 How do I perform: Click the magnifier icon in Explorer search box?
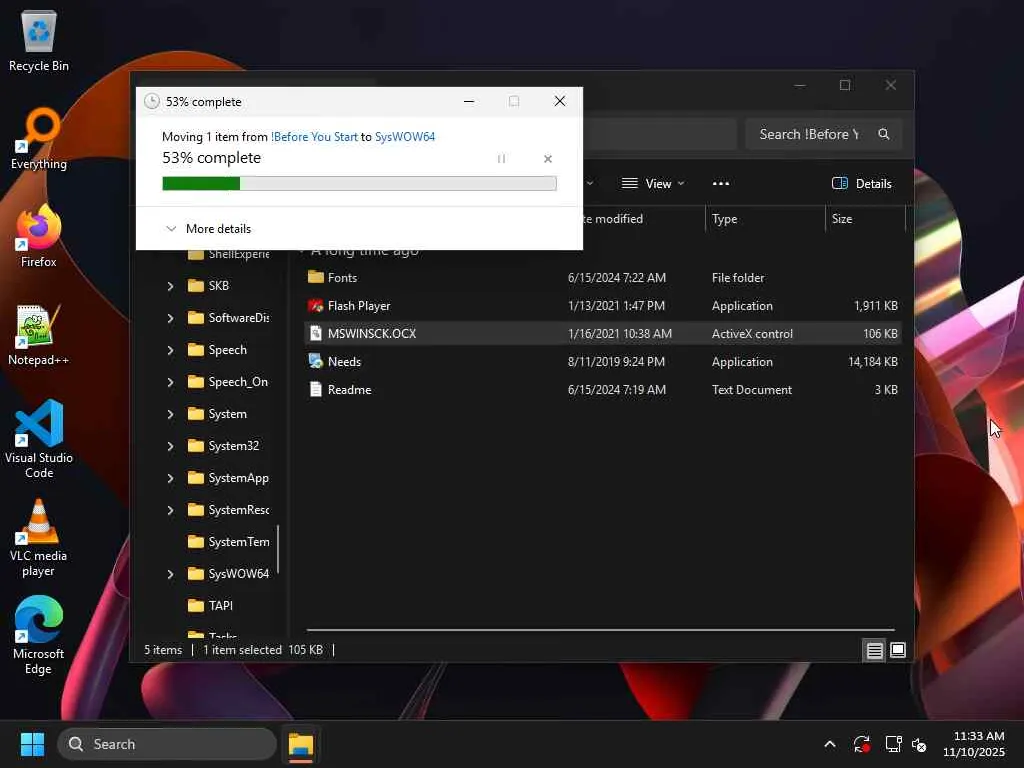click(x=884, y=134)
